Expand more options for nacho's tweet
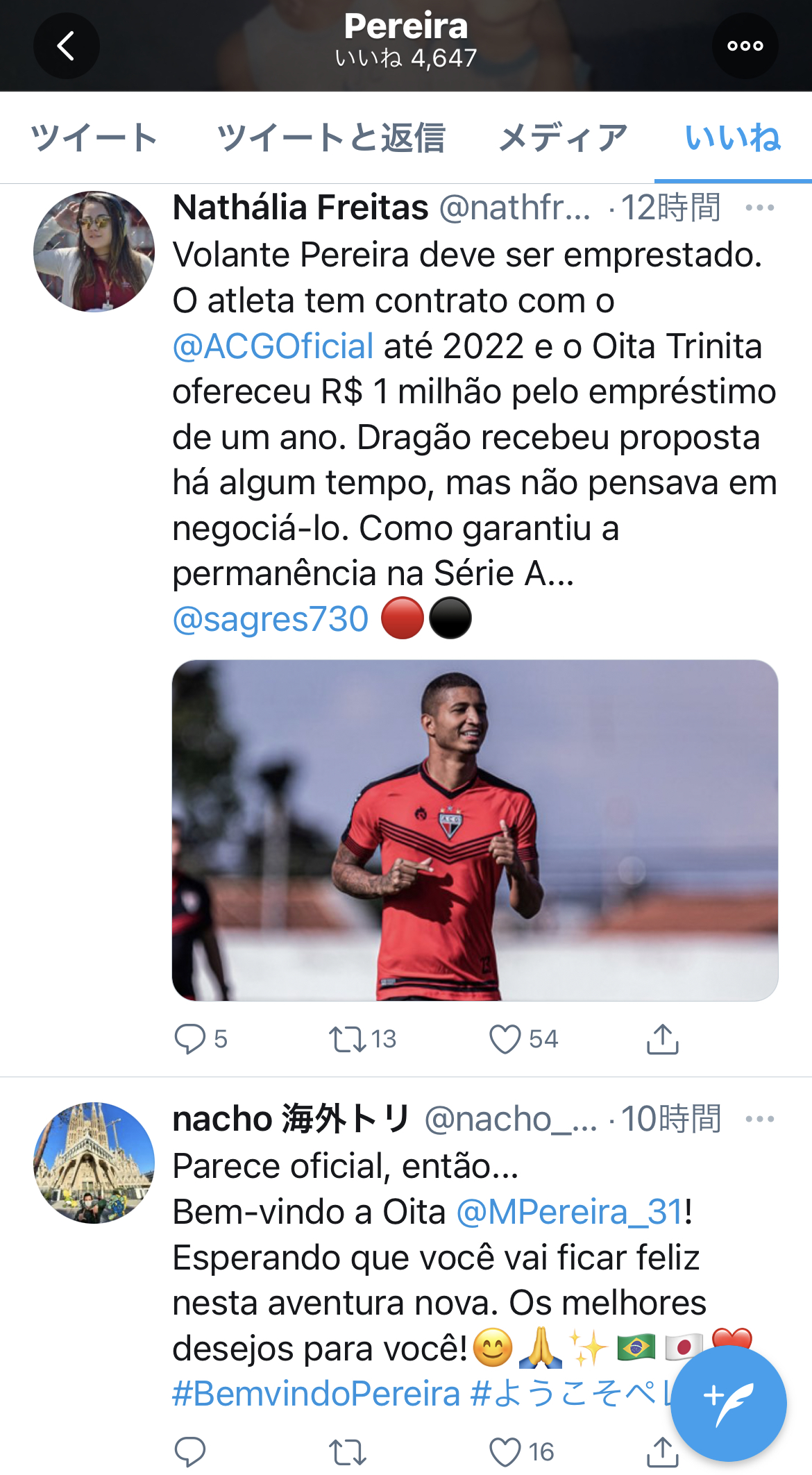The image size is (812, 1475). tap(759, 1119)
